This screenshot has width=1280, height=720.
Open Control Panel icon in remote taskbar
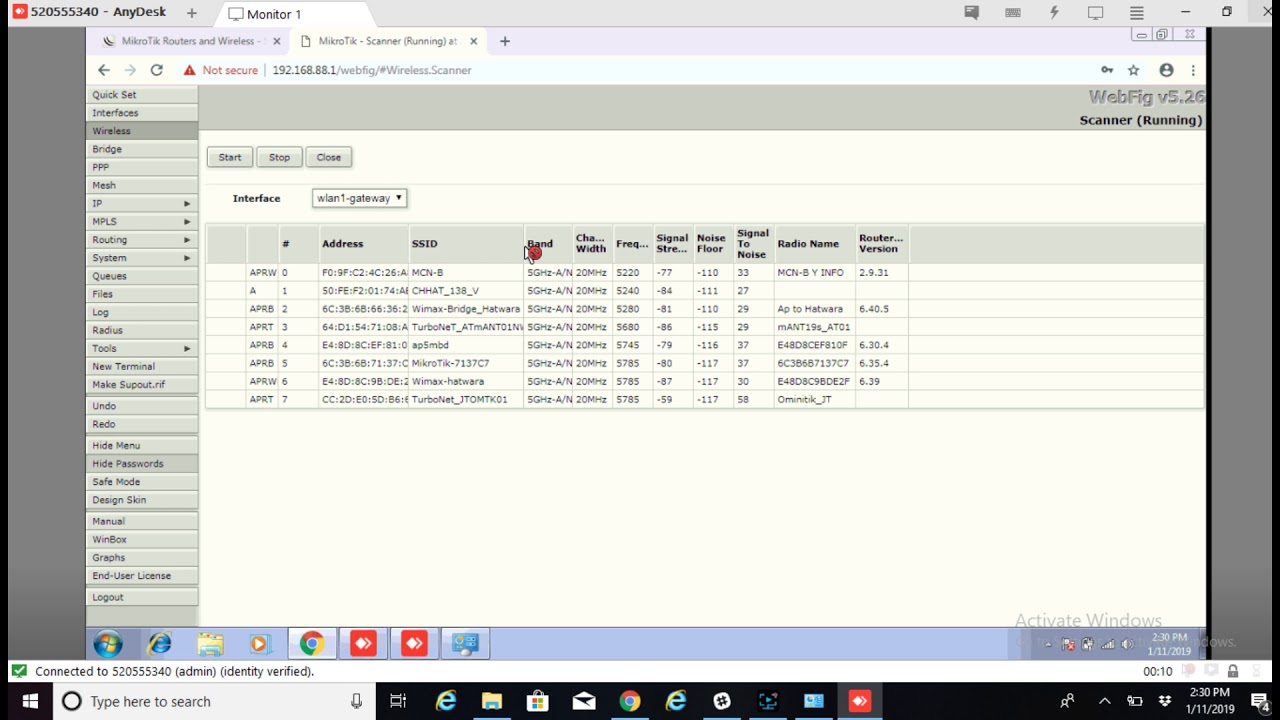pyautogui.click(x=465, y=644)
